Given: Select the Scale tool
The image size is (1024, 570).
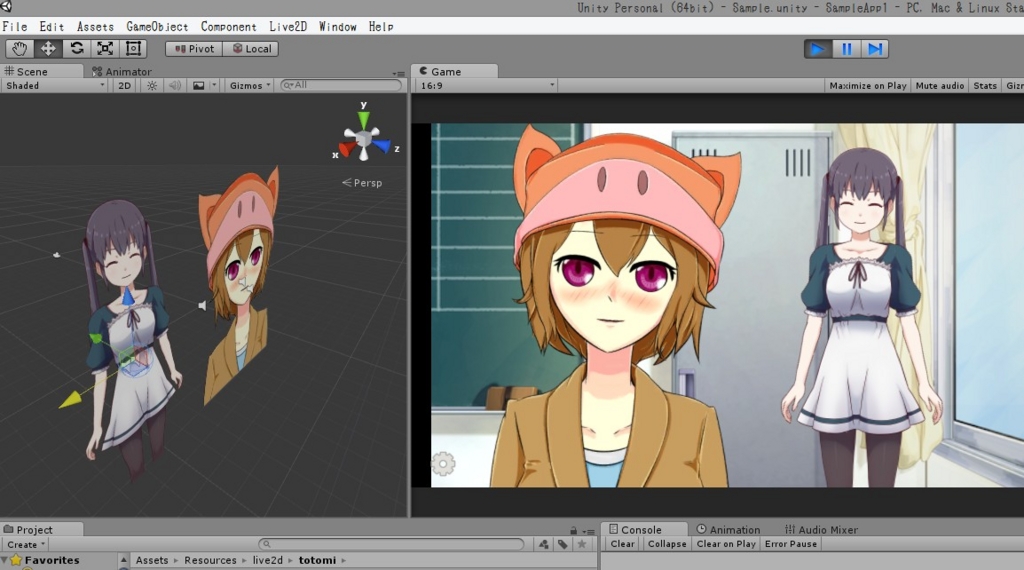Looking at the screenshot, I should click(105, 49).
